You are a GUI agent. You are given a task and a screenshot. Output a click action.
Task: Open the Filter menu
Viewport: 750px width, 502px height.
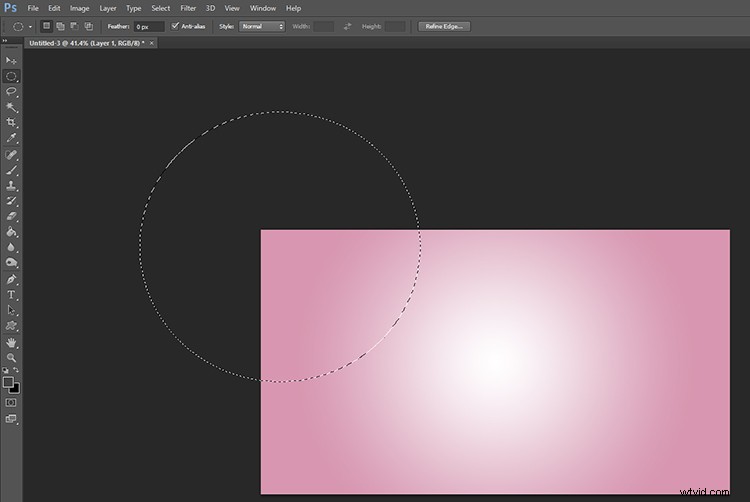188,8
